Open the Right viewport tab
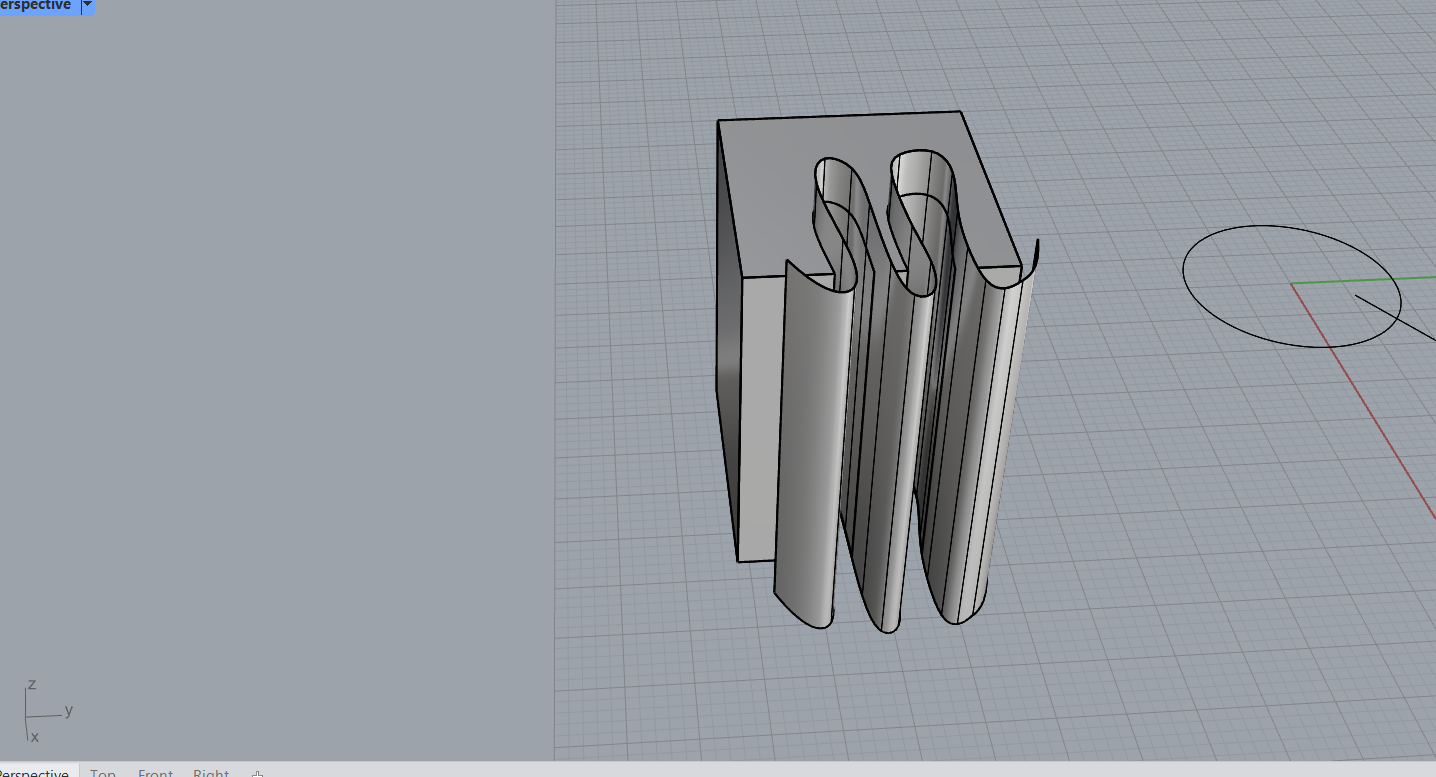This screenshot has width=1436, height=777. point(211,773)
